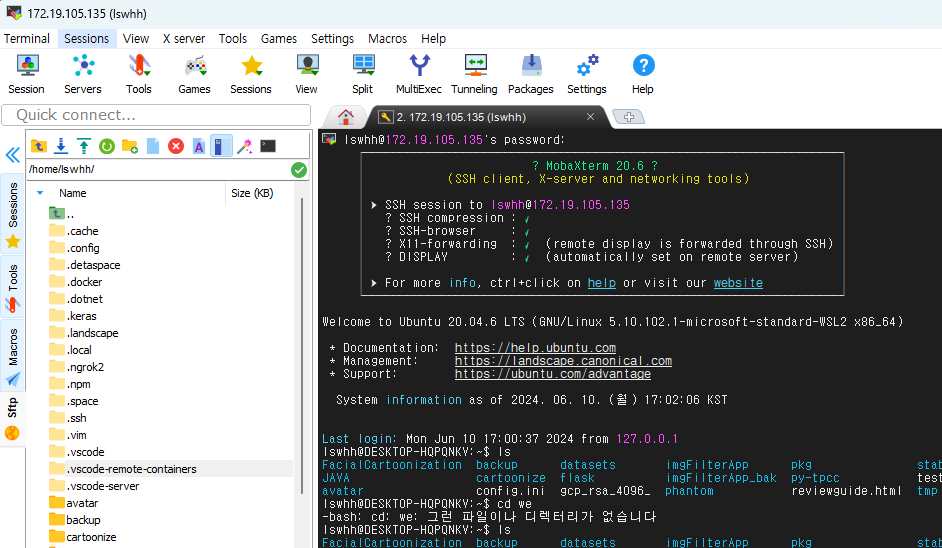Click the 'help' link in MobaXterm banner

point(601,283)
